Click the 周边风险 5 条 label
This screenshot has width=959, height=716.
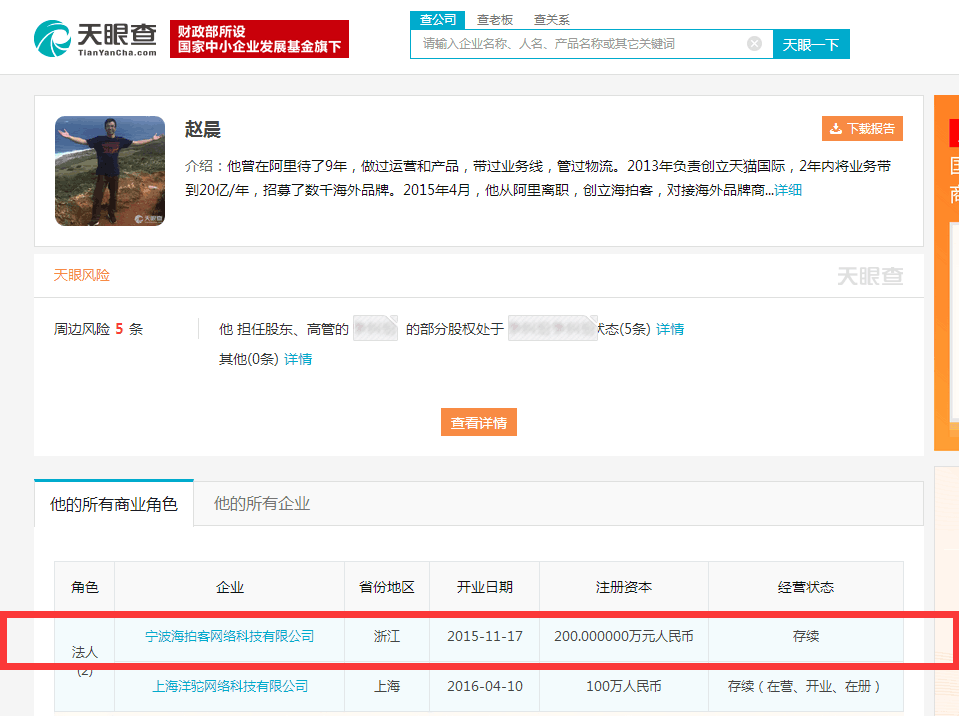[98, 329]
